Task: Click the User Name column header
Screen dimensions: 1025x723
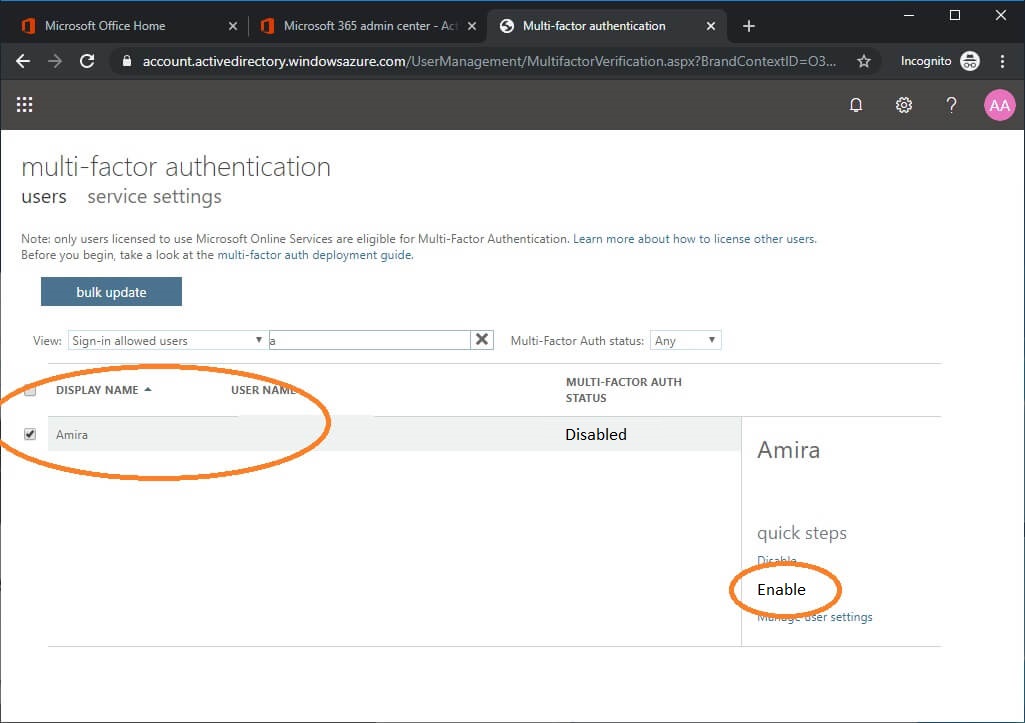Action: pyautogui.click(x=263, y=390)
